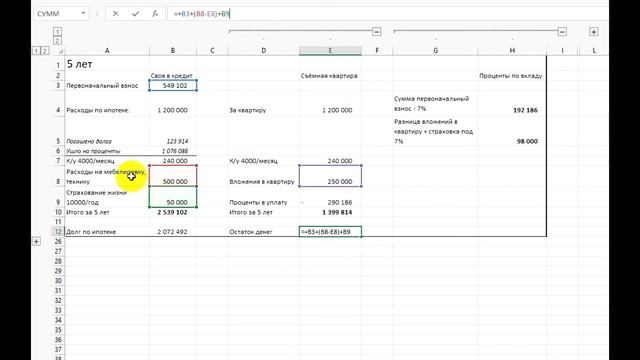Select column A header

(x=107, y=51)
